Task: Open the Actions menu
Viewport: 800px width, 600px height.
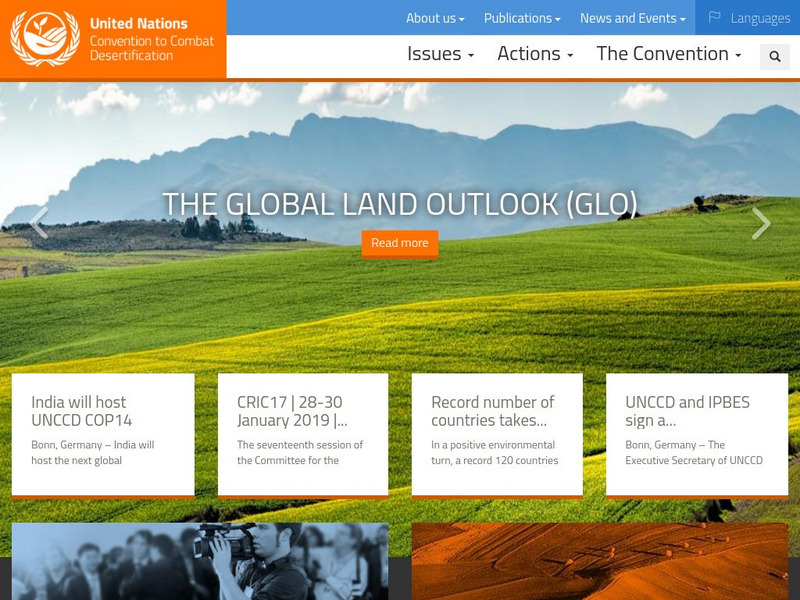Action: click(535, 54)
